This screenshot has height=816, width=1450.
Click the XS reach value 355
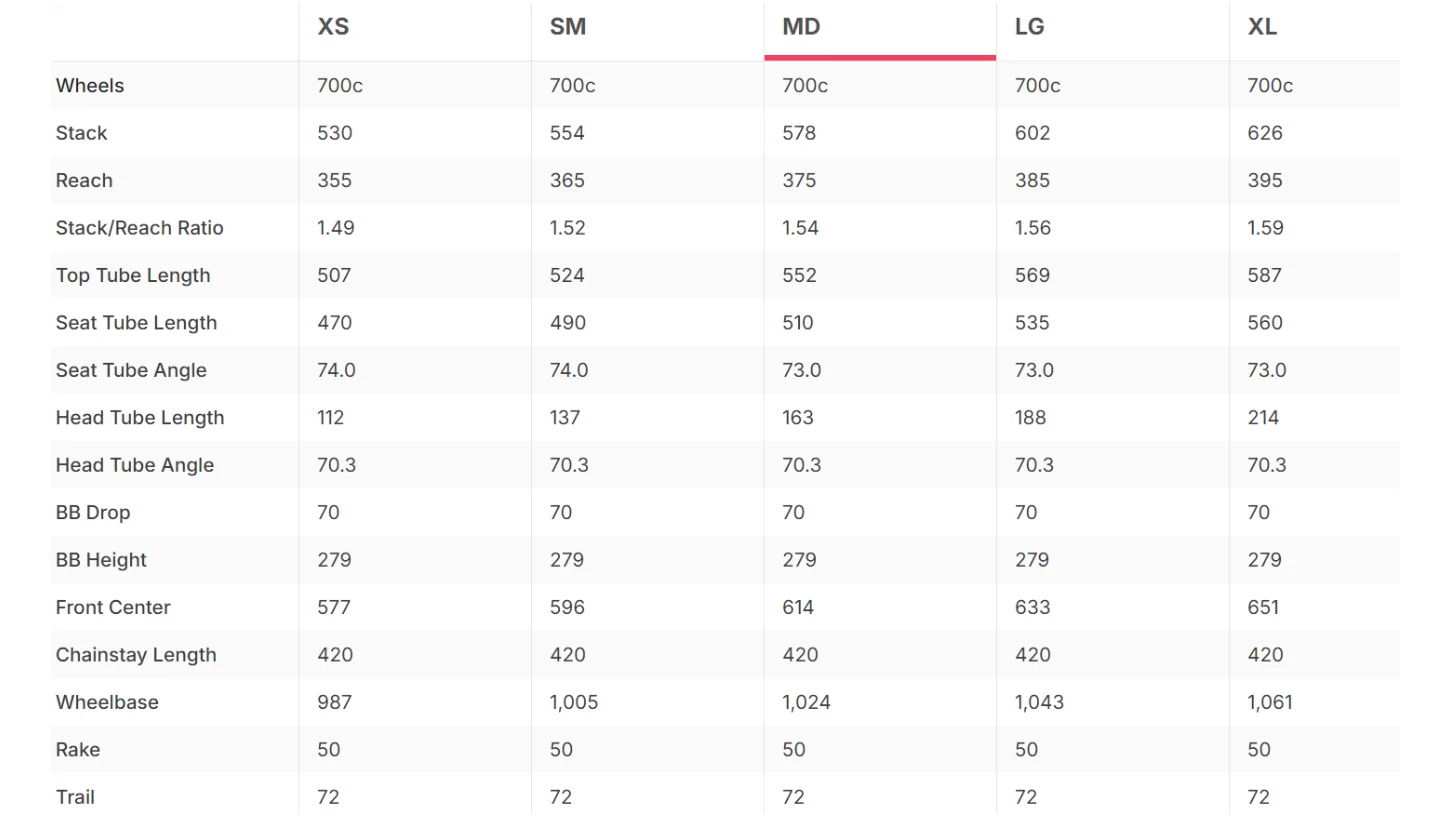334,181
